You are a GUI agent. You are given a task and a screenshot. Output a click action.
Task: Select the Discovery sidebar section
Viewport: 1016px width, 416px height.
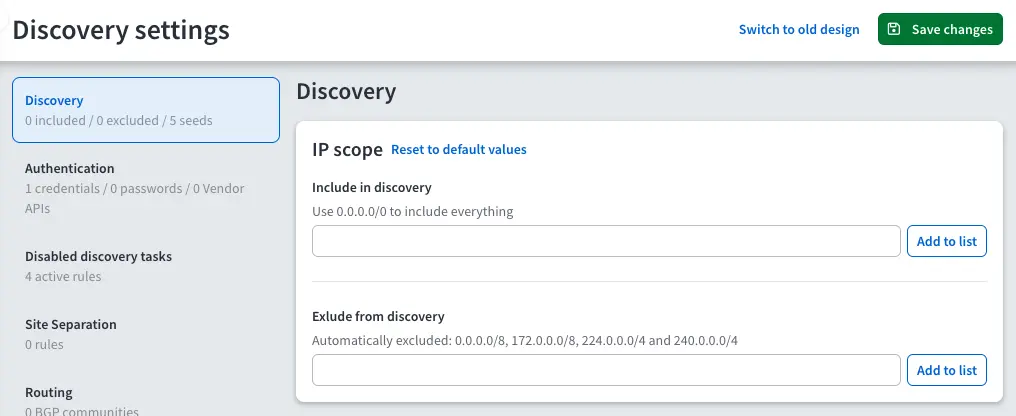146,110
